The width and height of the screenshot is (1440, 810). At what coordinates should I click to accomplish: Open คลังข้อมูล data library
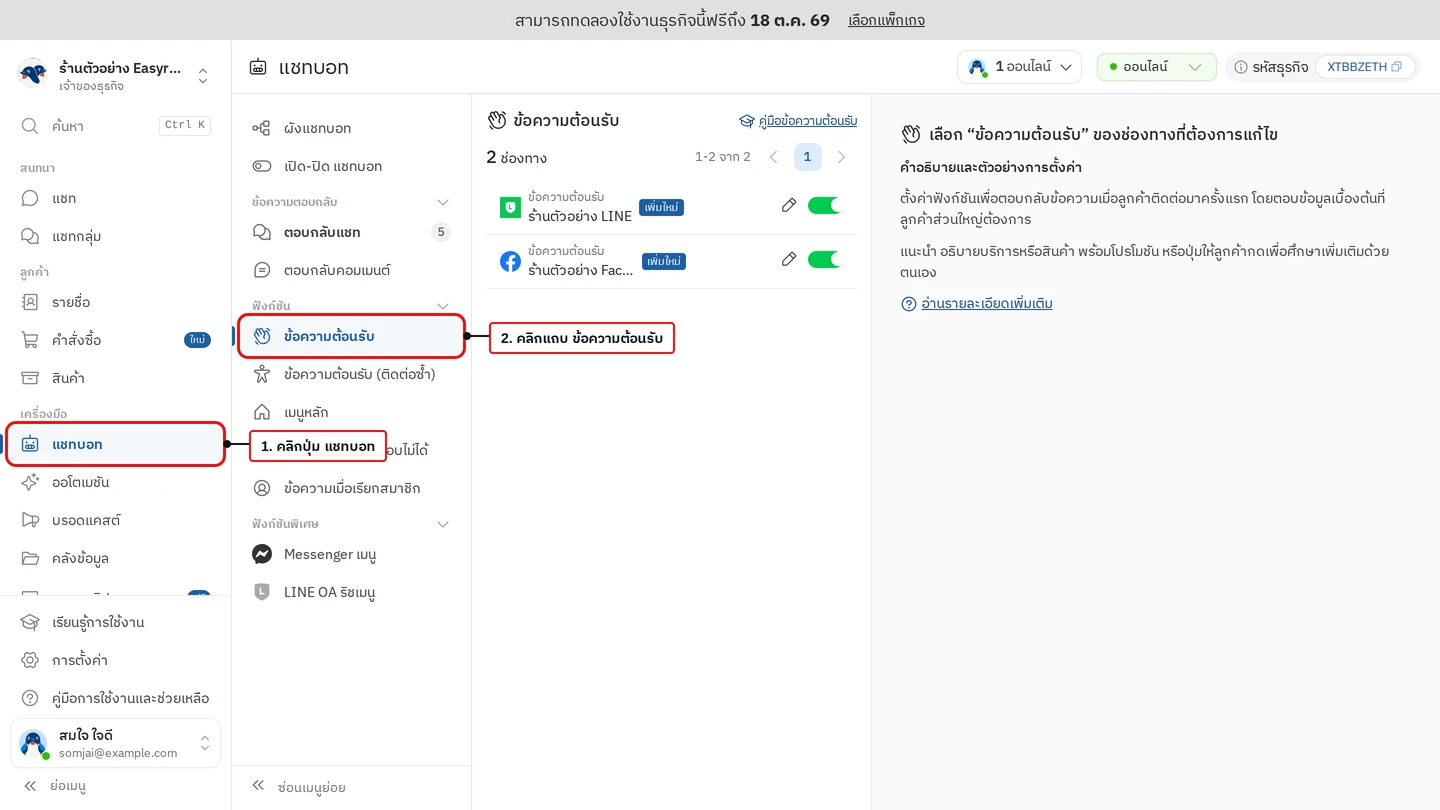click(x=116, y=558)
